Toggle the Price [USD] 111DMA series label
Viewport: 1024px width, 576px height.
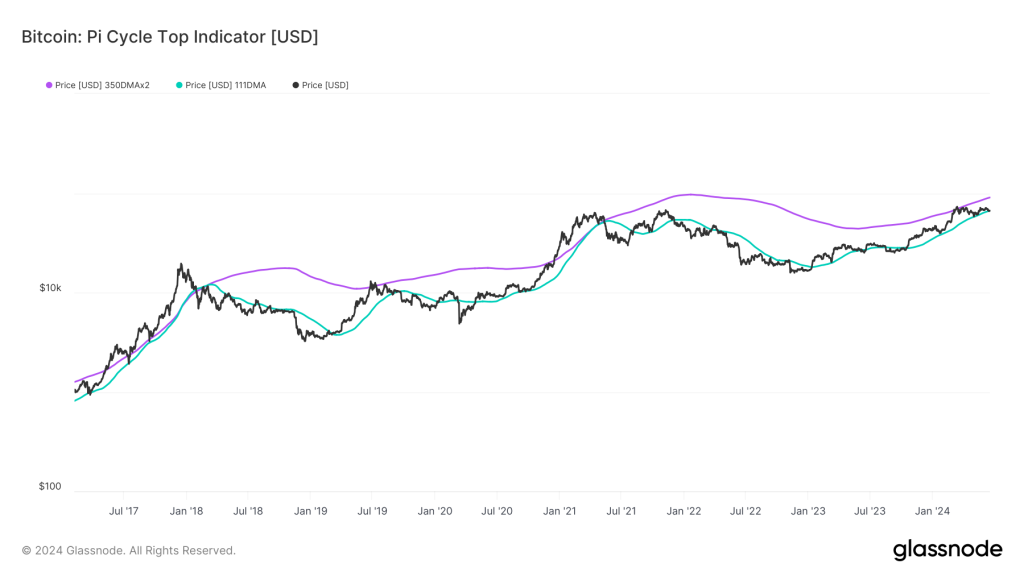pyautogui.click(x=225, y=85)
